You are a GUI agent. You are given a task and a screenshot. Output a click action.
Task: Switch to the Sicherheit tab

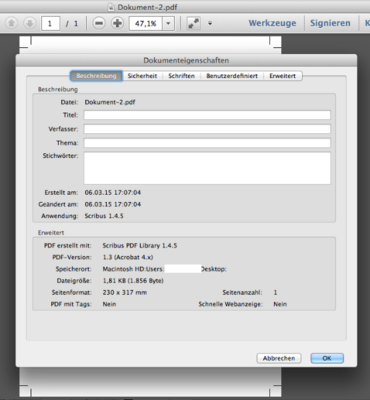click(142, 76)
